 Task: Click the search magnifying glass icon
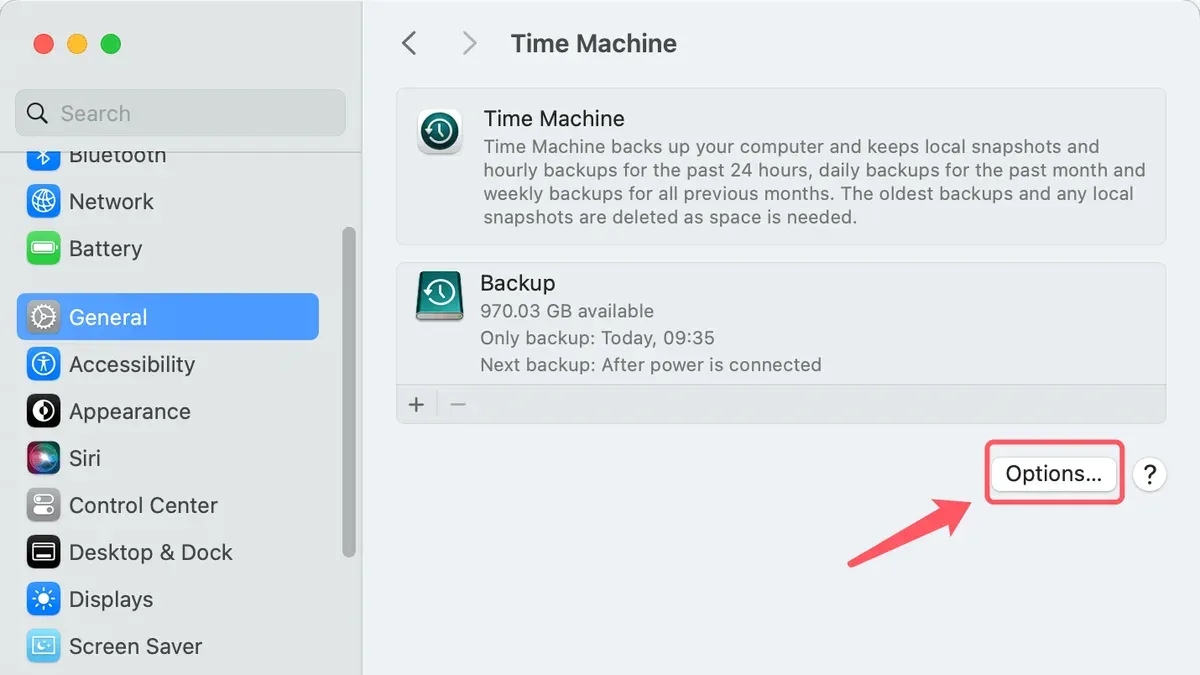tap(37, 113)
